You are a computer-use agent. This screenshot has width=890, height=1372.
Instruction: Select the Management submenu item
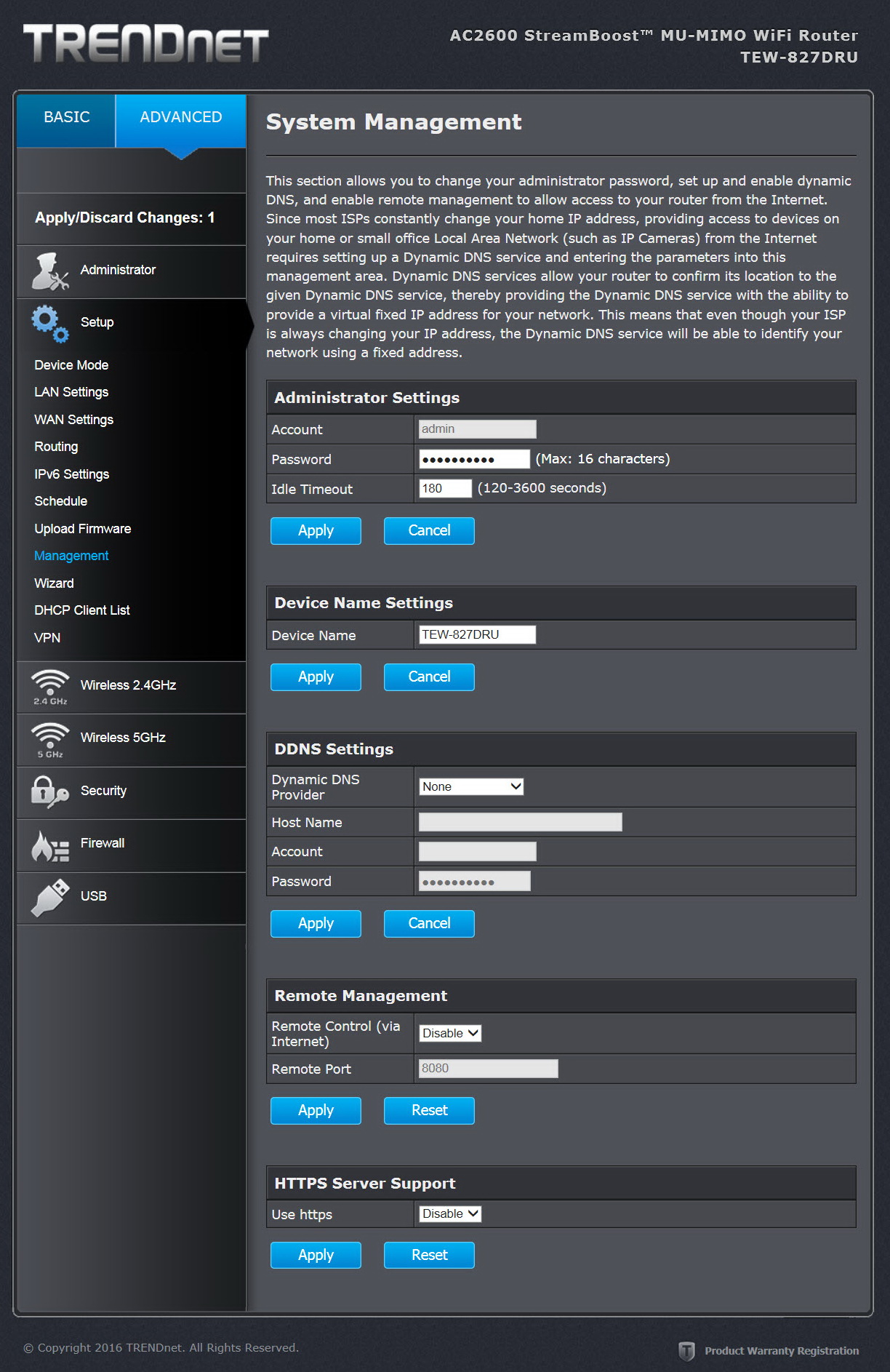pyautogui.click(x=71, y=556)
